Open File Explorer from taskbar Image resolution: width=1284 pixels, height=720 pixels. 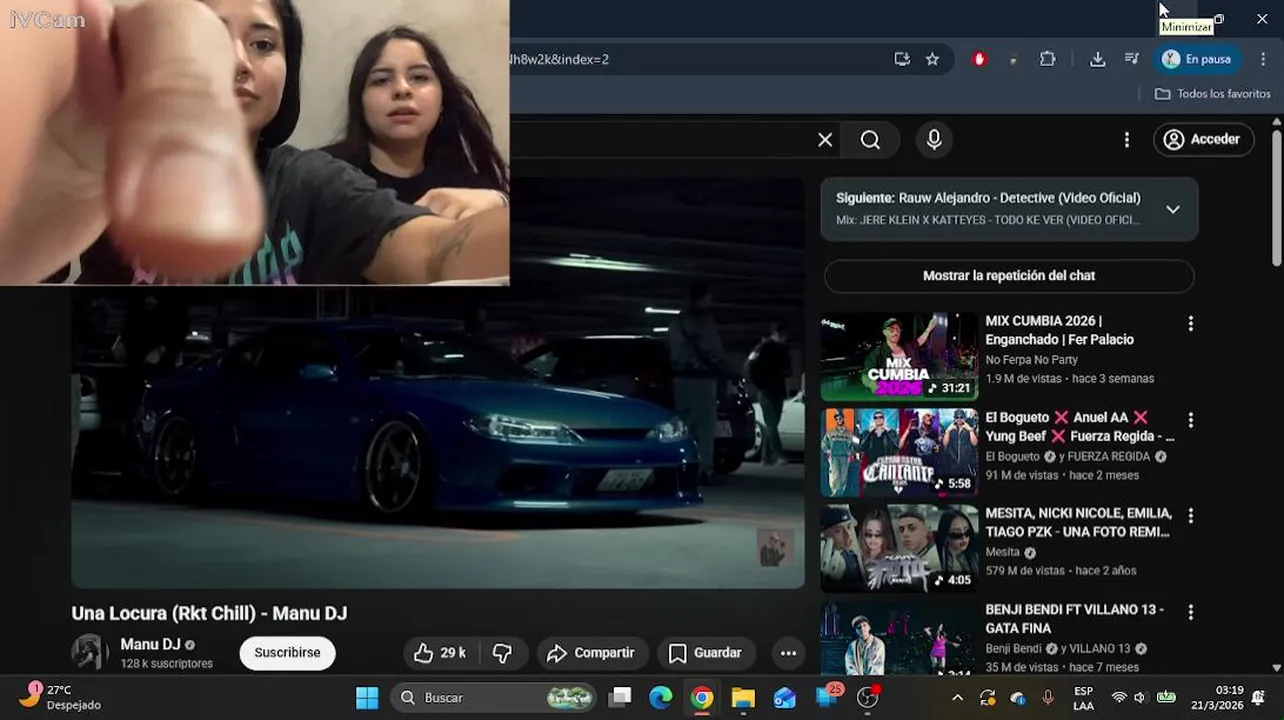743,697
